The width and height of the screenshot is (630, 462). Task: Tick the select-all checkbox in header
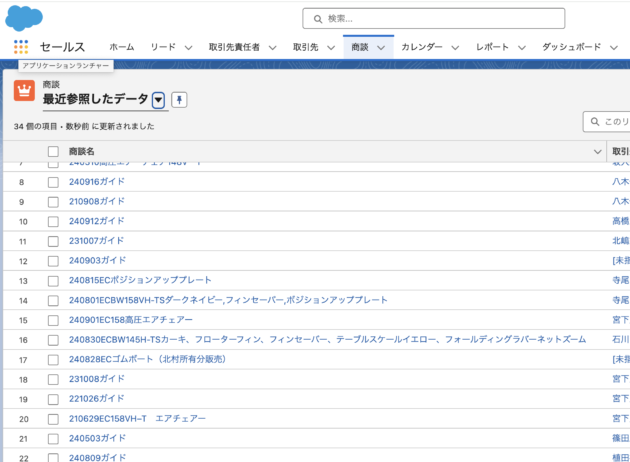pos(53,151)
